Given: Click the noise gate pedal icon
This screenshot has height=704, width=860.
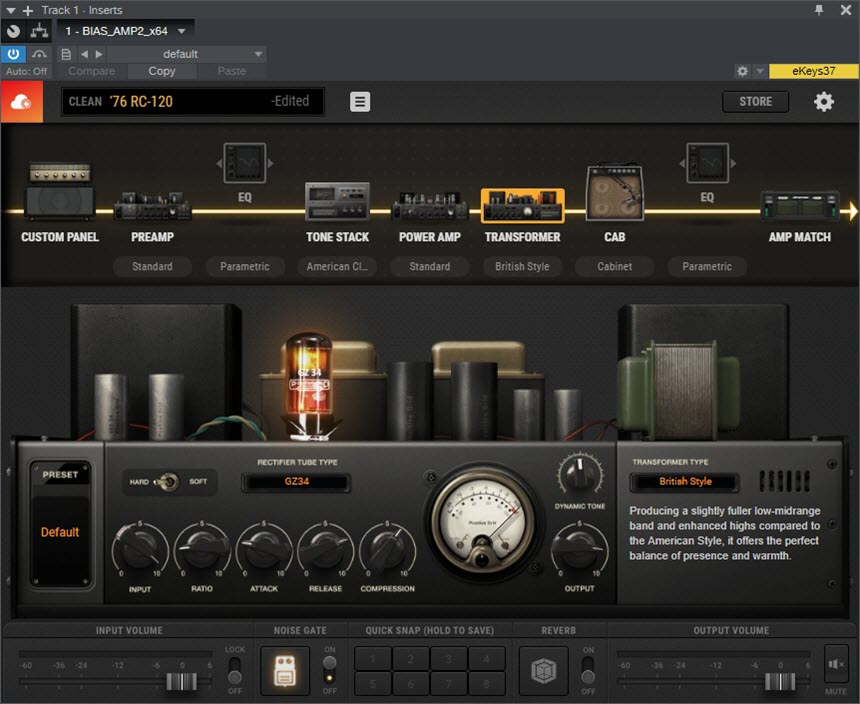Looking at the screenshot, I should tap(285, 671).
